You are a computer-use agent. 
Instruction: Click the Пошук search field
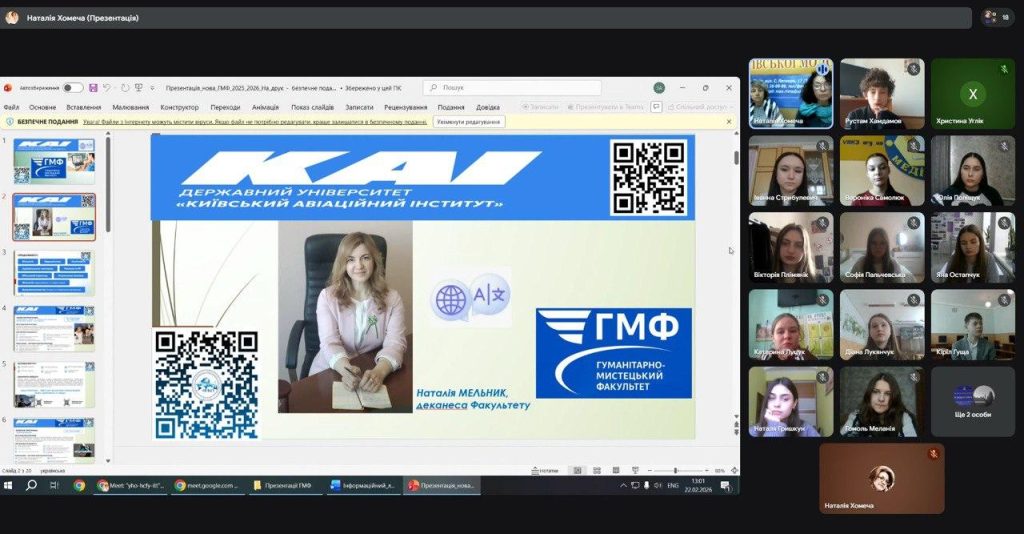(x=512, y=88)
